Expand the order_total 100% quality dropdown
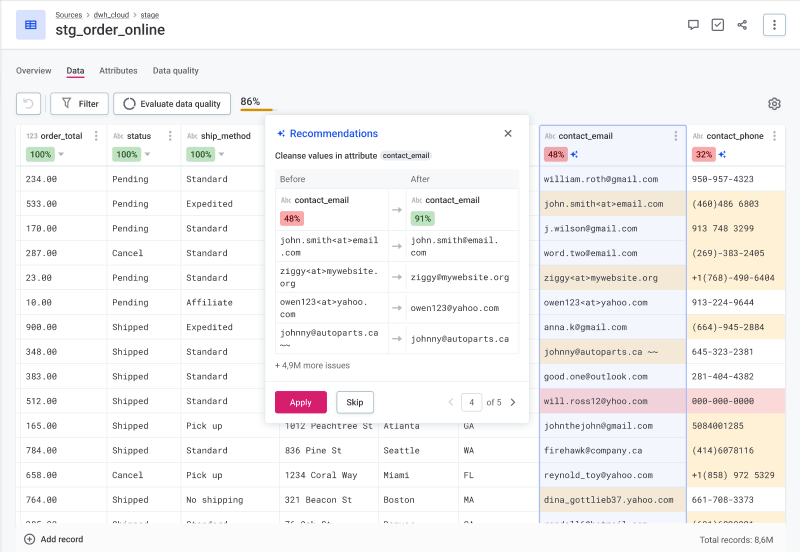 click(61, 155)
